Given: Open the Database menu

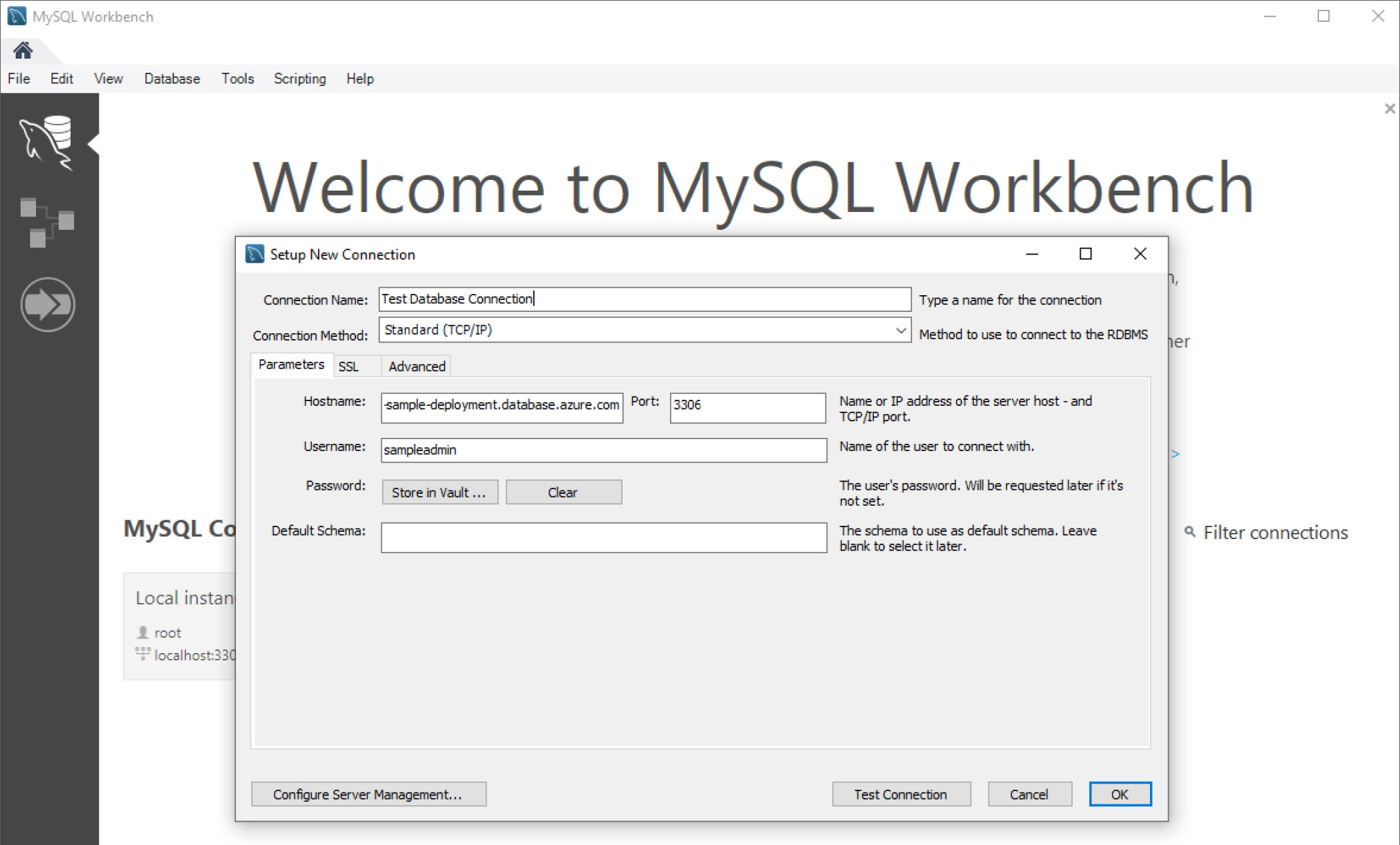Looking at the screenshot, I should pos(172,79).
